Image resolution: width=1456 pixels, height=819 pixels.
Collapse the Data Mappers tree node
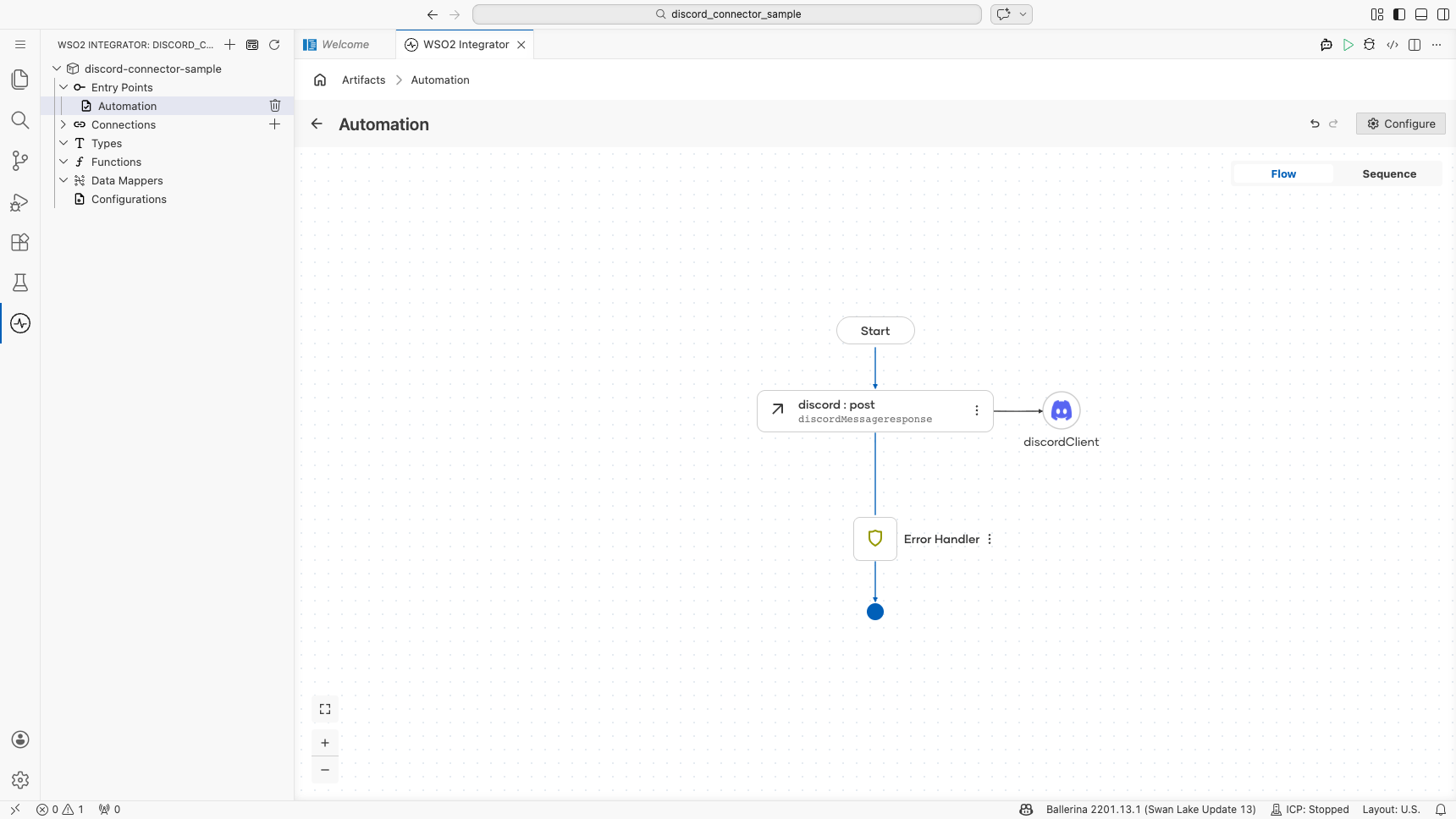coord(63,180)
